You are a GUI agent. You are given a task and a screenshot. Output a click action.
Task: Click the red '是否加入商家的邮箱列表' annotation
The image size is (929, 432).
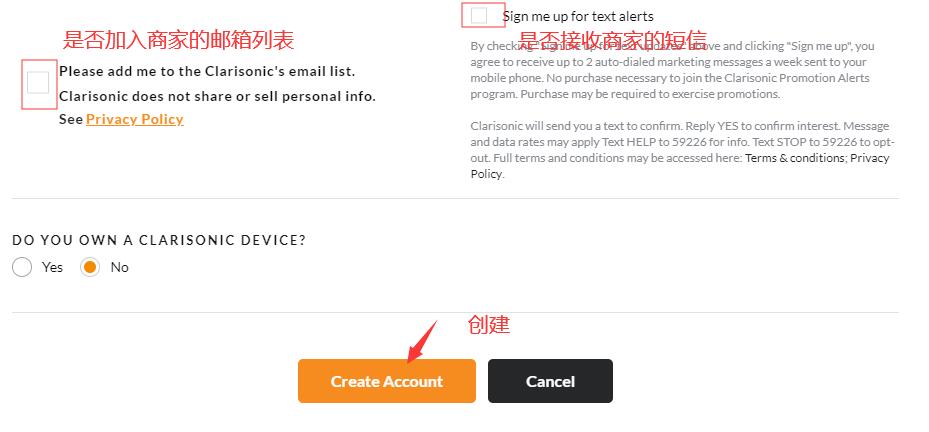(x=178, y=40)
